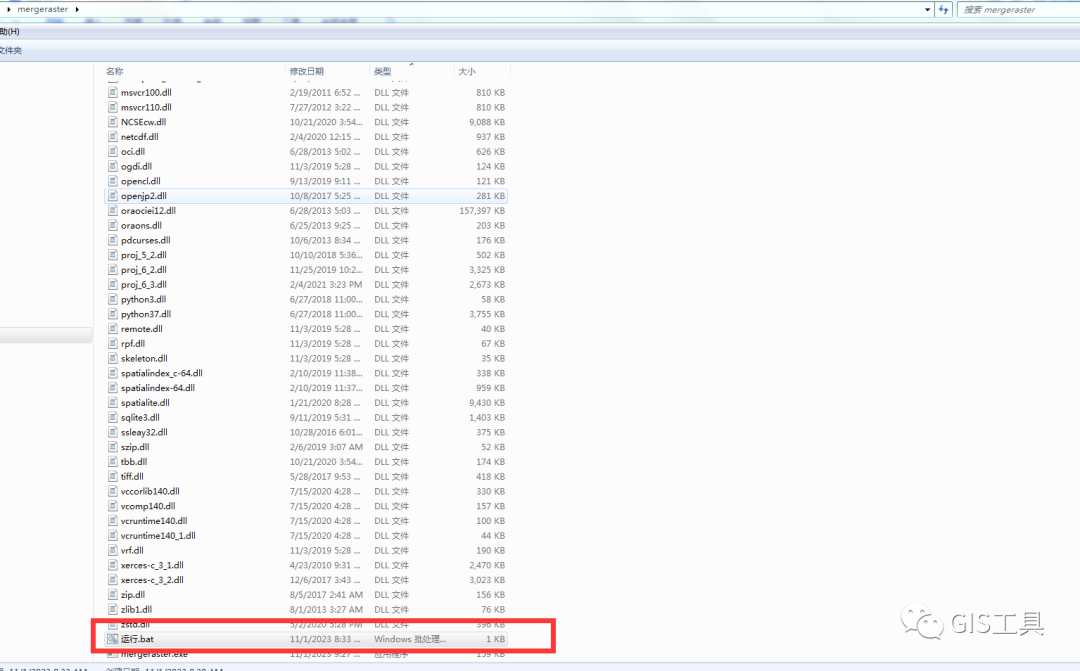
Task: Select the spatialite.dll file name
Action: 145,403
